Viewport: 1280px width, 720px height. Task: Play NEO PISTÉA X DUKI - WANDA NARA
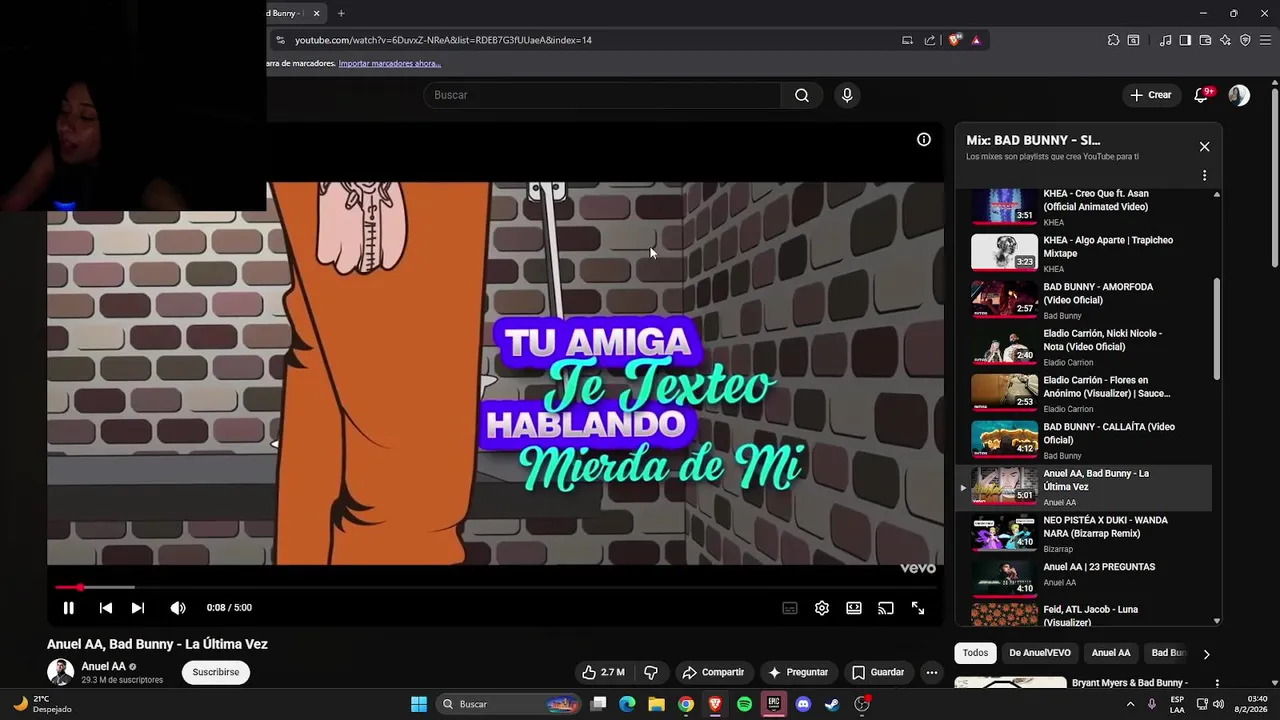tap(1084, 533)
